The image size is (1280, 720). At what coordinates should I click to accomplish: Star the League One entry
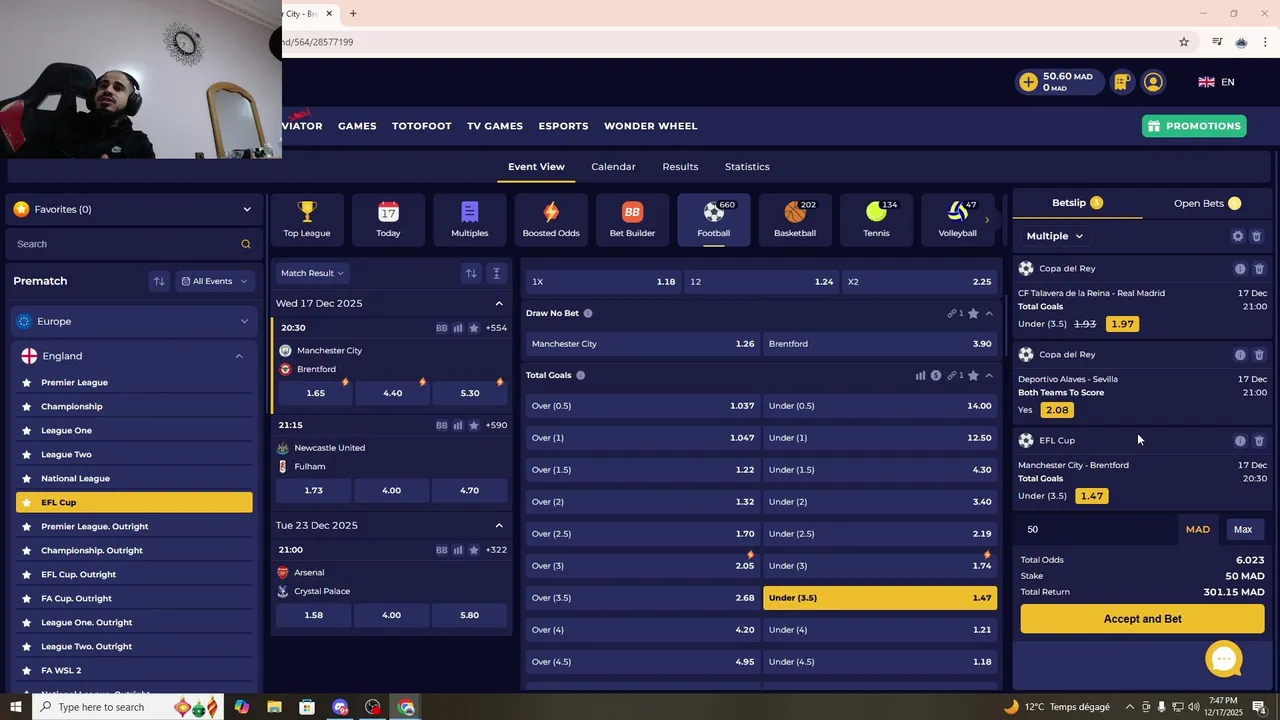[25, 430]
